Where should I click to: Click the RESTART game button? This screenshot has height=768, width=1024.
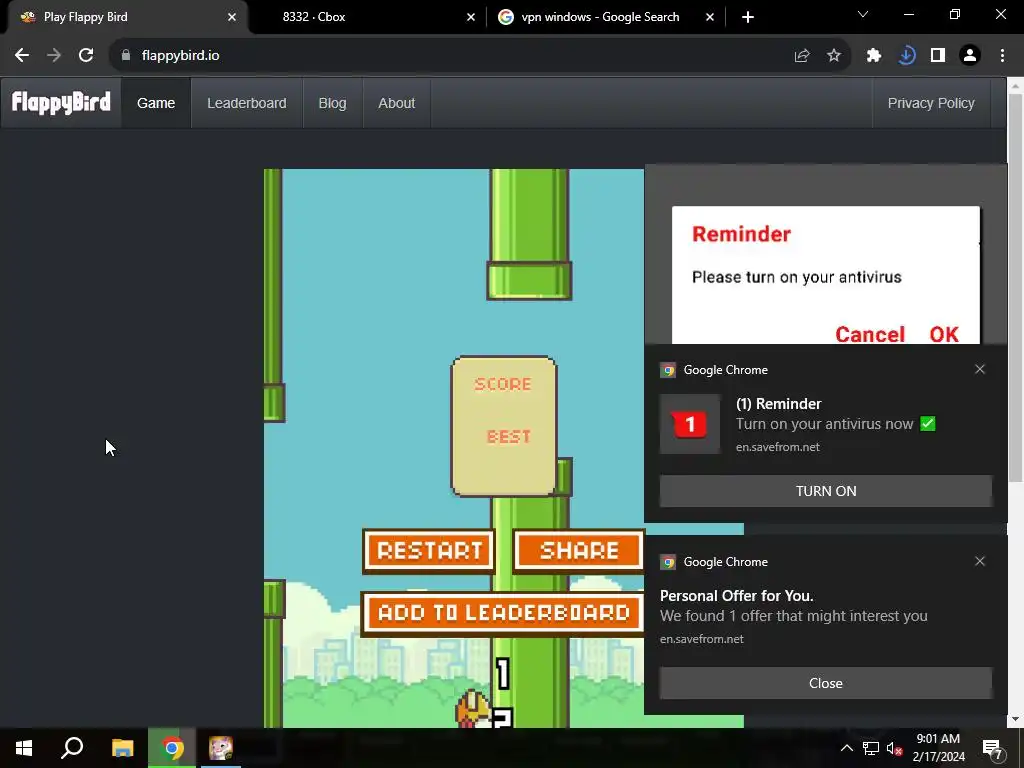(429, 551)
